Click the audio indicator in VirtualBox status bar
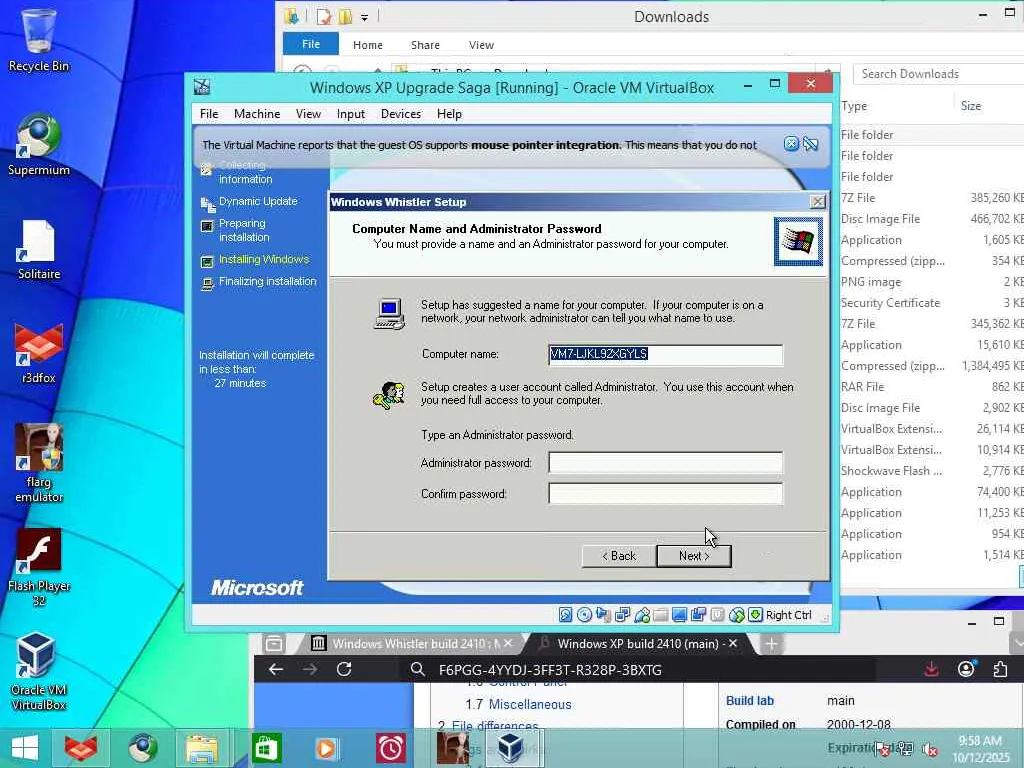This screenshot has height=768, width=1024. [x=603, y=615]
